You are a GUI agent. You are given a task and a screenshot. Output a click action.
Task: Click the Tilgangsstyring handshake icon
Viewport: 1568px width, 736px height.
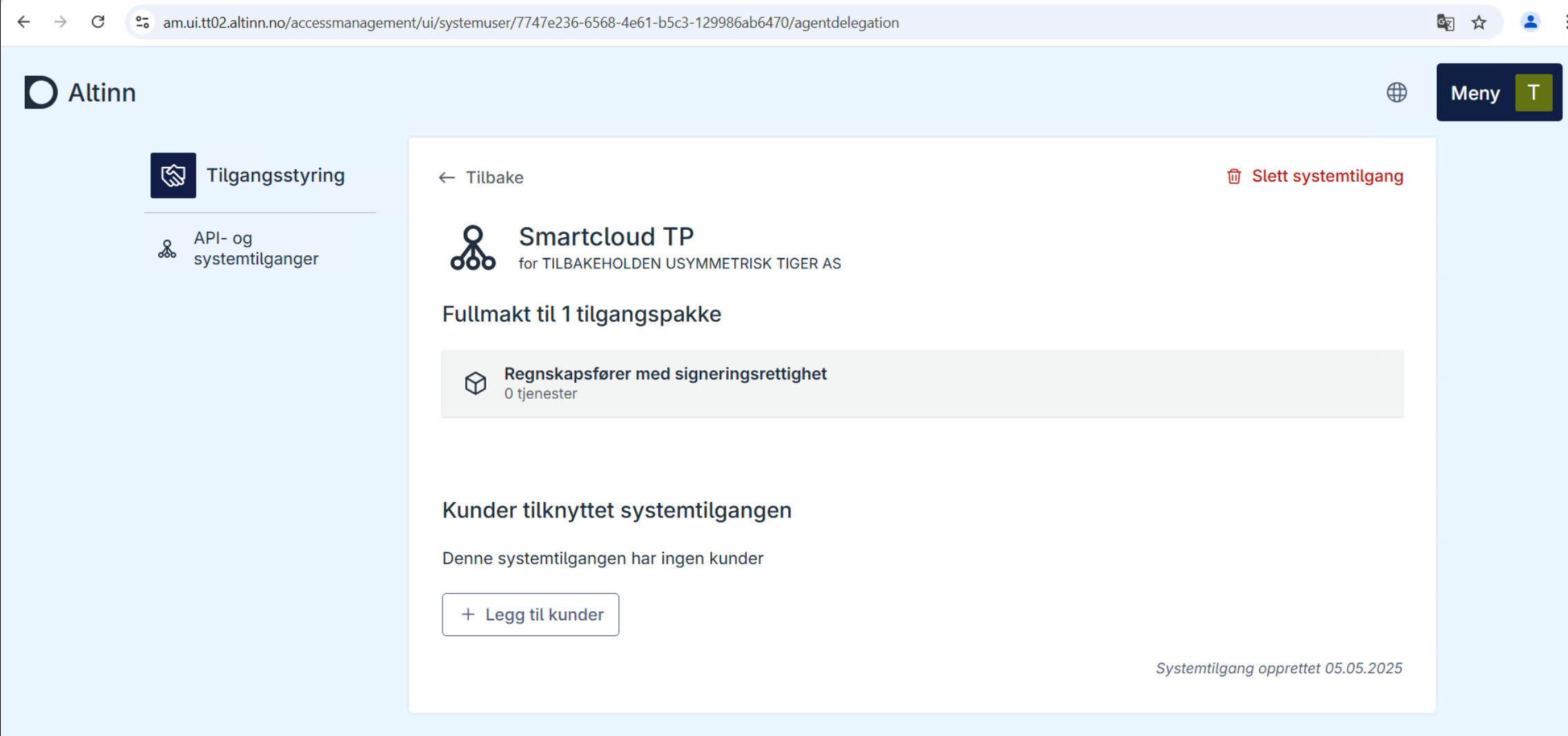tap(173, 175)
